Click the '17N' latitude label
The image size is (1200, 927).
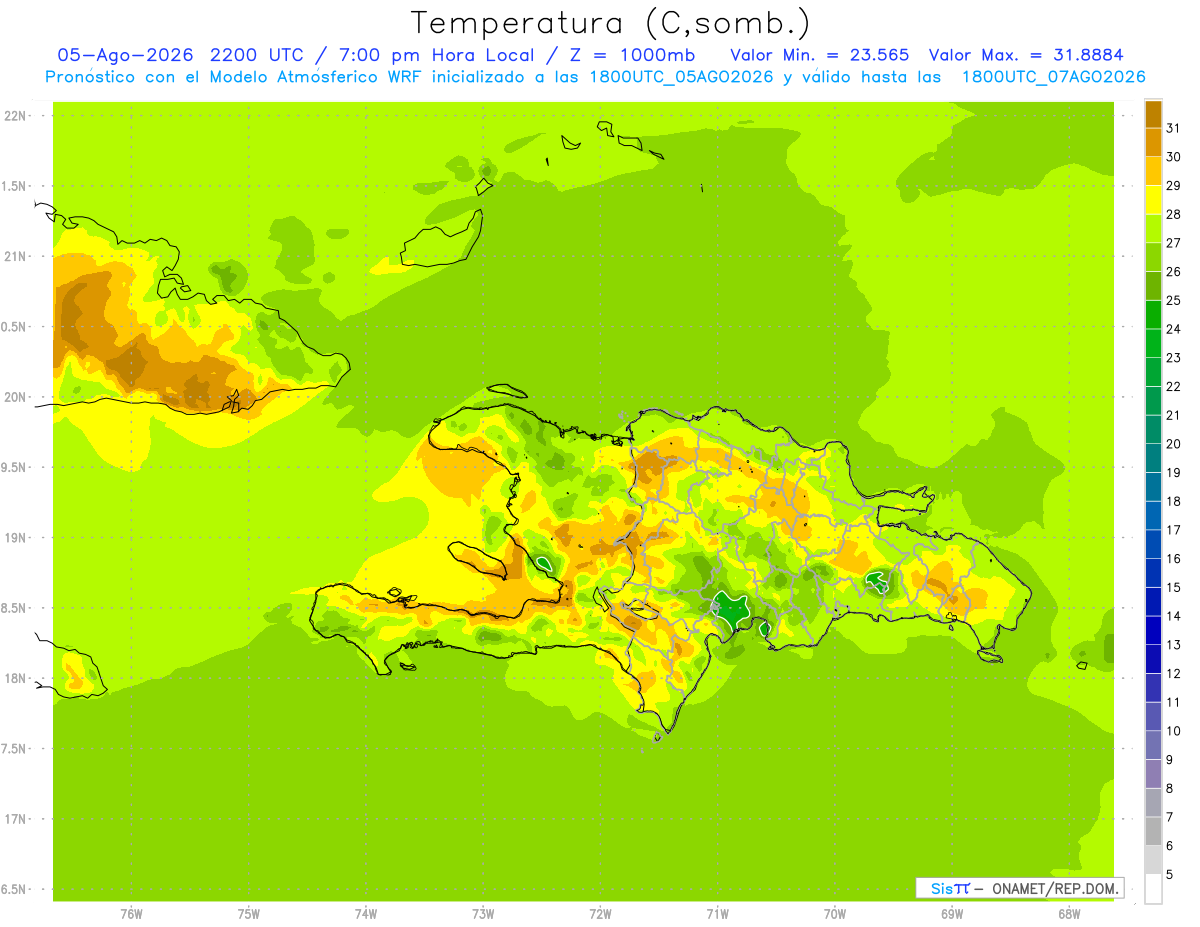coord(16,819)
